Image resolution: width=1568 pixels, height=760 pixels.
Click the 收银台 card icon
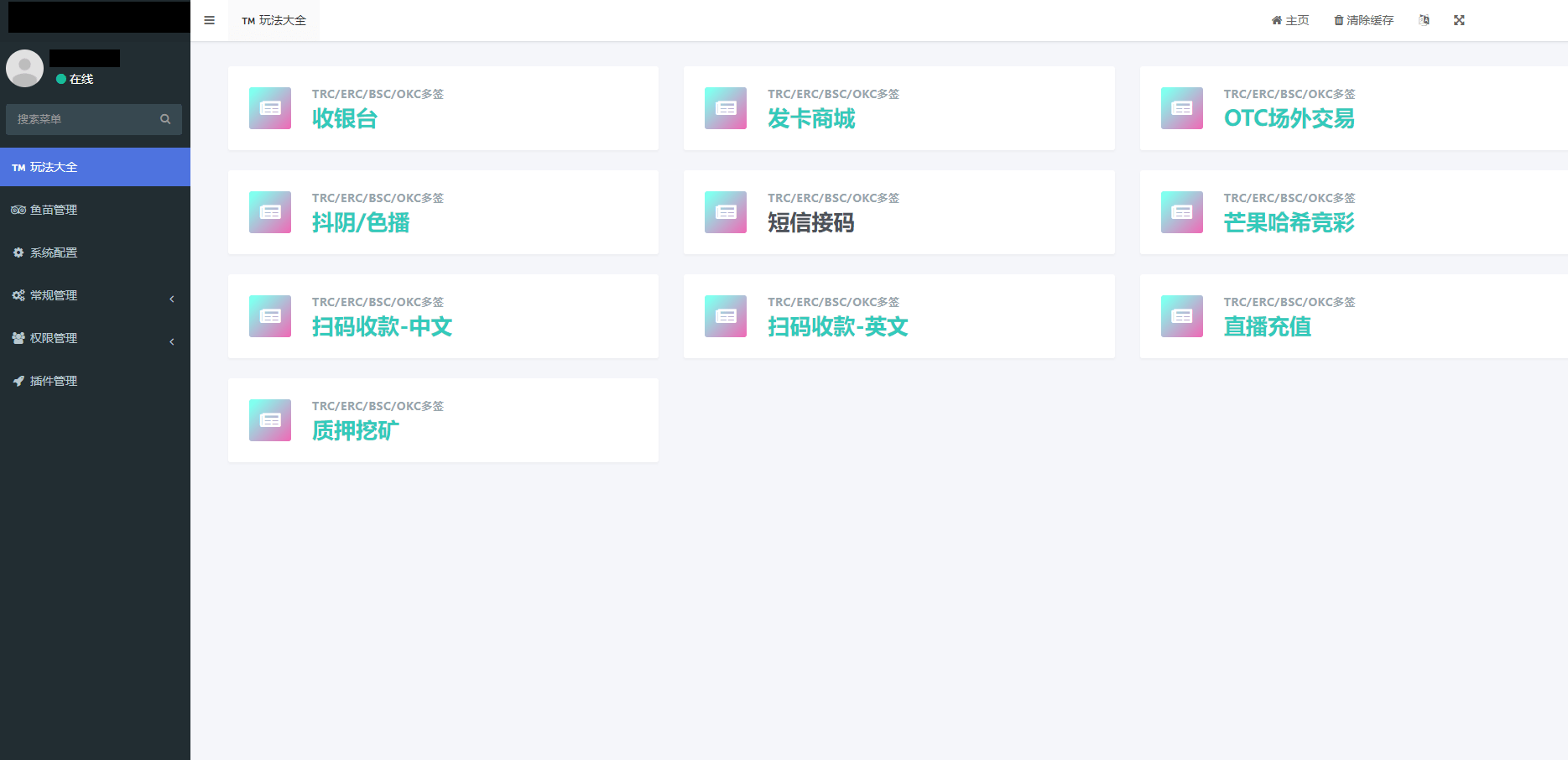click(270, 108)
